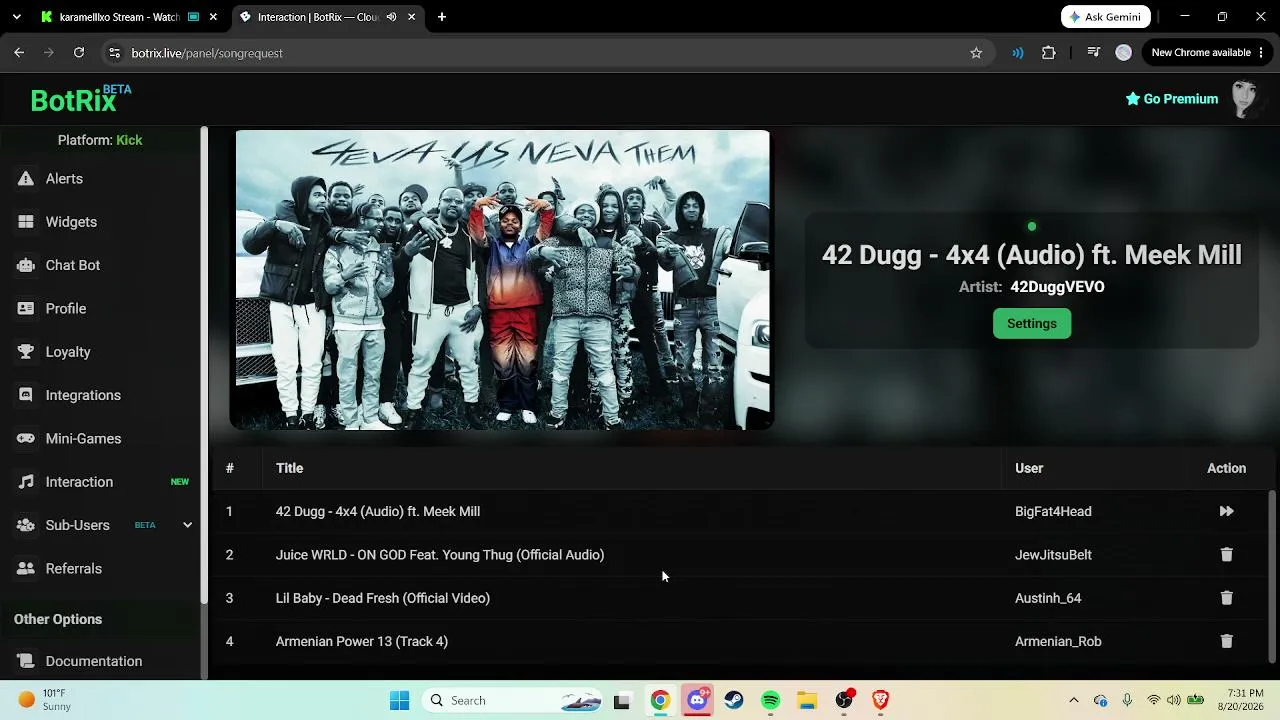
Task: Click the Chat Bot robot icon
Action: [x=26, y=265]
